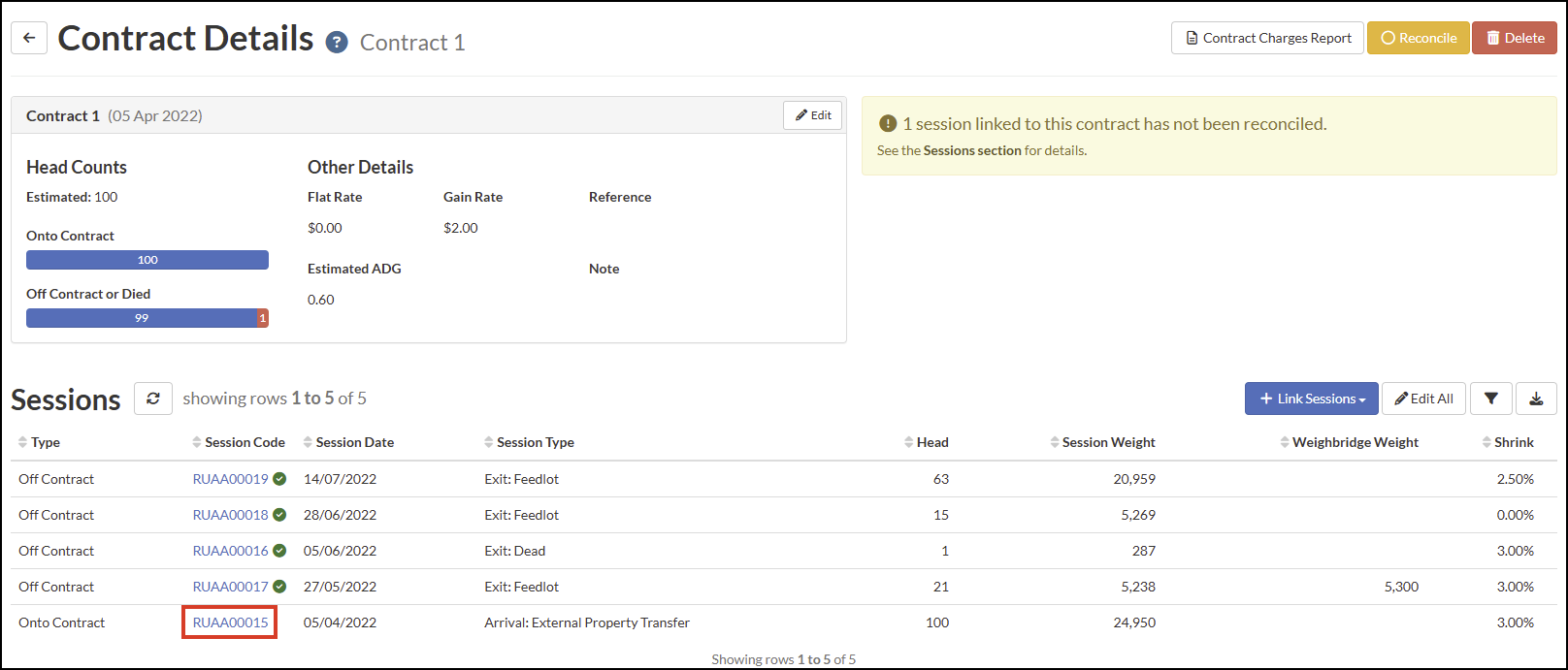Select the 05/06/2022 session date cell
Screen dimensions: 1568x670
pyautogui.click(x=340, y=551)
